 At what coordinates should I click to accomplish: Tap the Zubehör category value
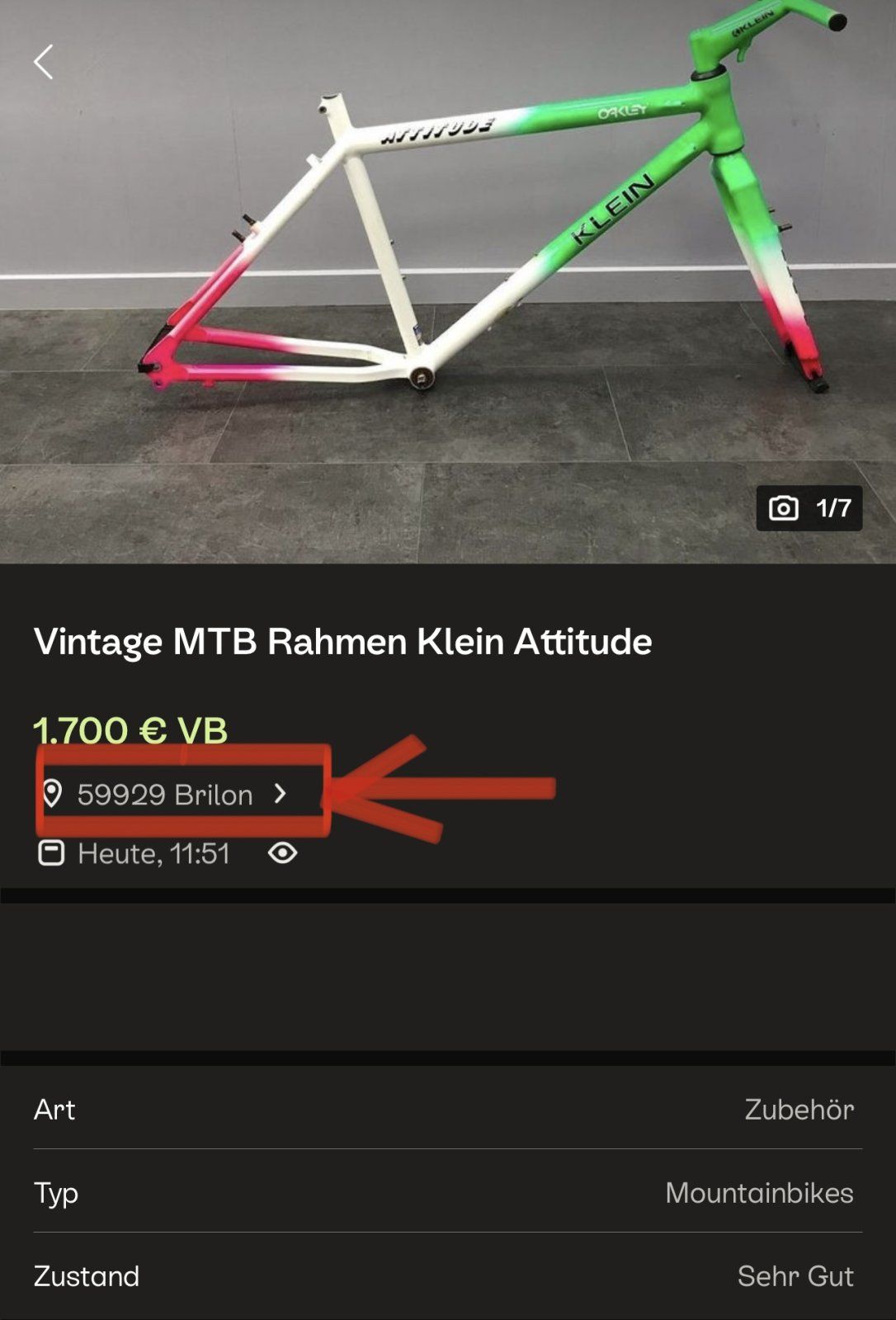pos(799,1110)
